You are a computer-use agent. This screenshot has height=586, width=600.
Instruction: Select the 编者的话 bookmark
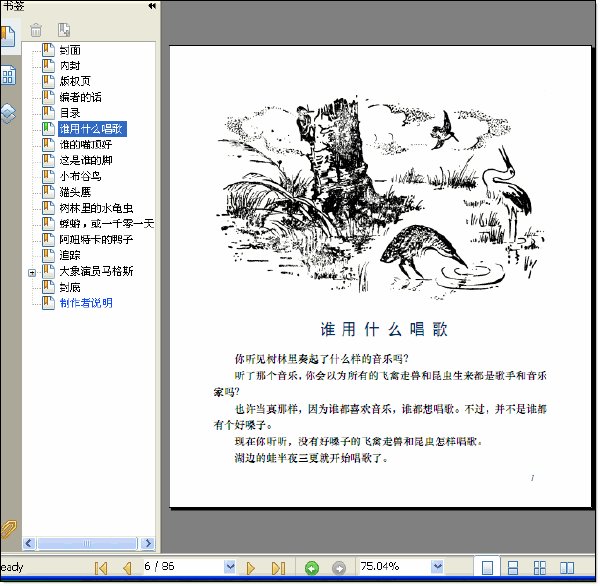(80, 97)
